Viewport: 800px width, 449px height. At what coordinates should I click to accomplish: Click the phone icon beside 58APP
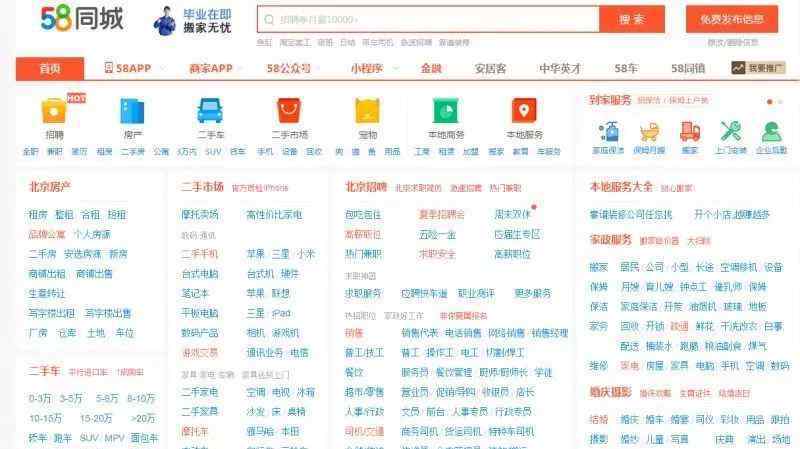[108, 68]
